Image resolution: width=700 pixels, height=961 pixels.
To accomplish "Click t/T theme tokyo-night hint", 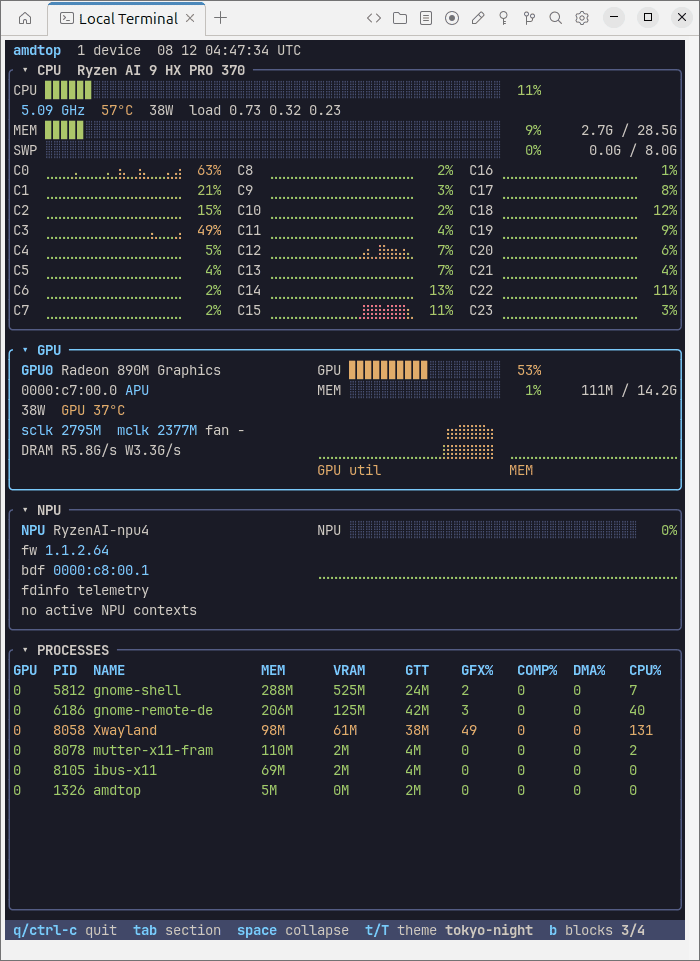I will pyautogui.click(x=449, y=930).
